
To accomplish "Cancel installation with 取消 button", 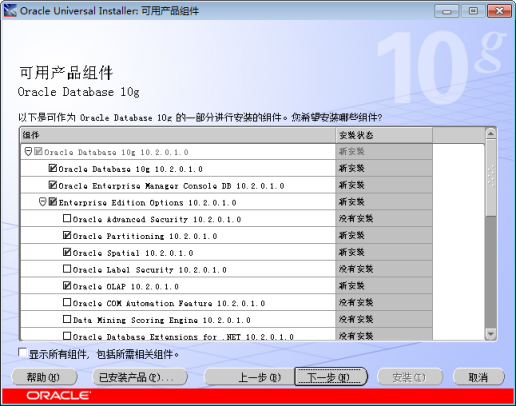I will [478, 378].
